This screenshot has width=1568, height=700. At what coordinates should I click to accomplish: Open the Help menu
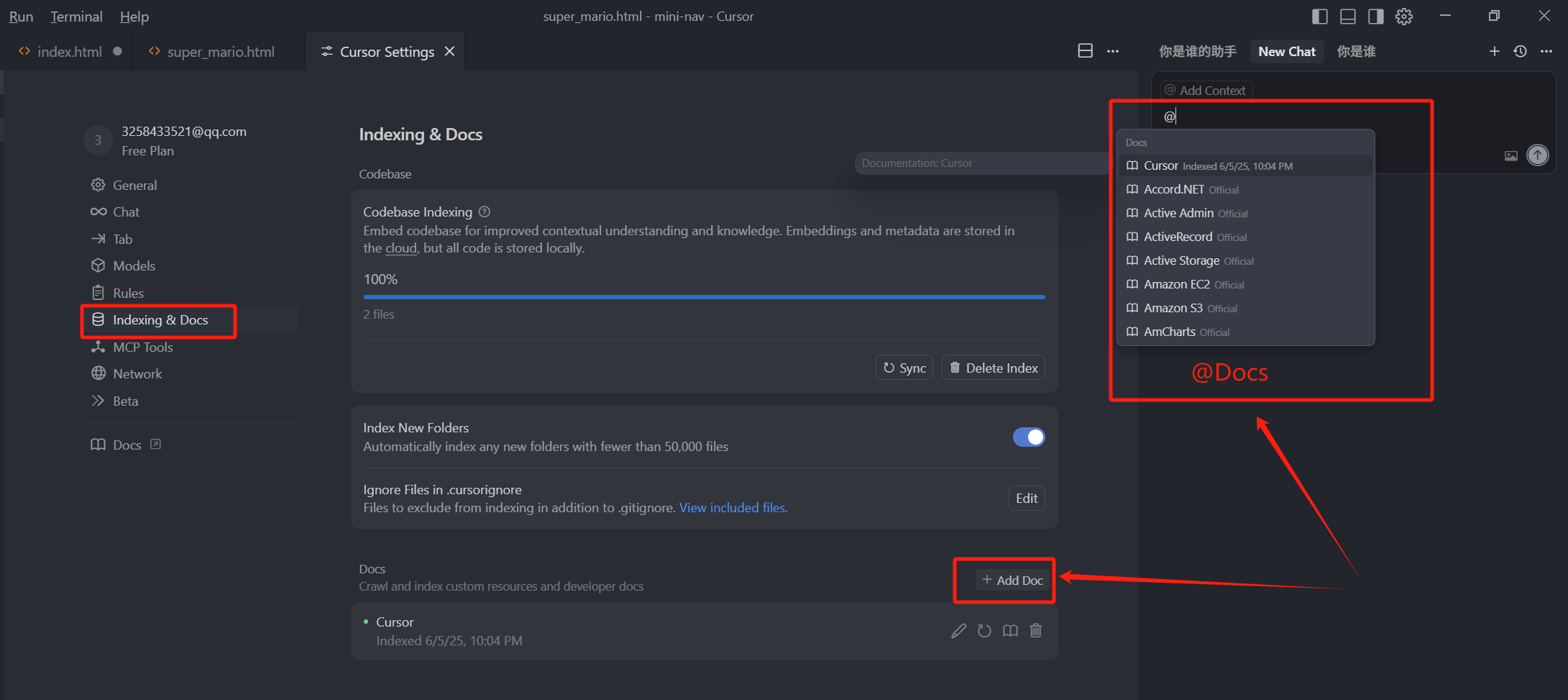(134, 16)
